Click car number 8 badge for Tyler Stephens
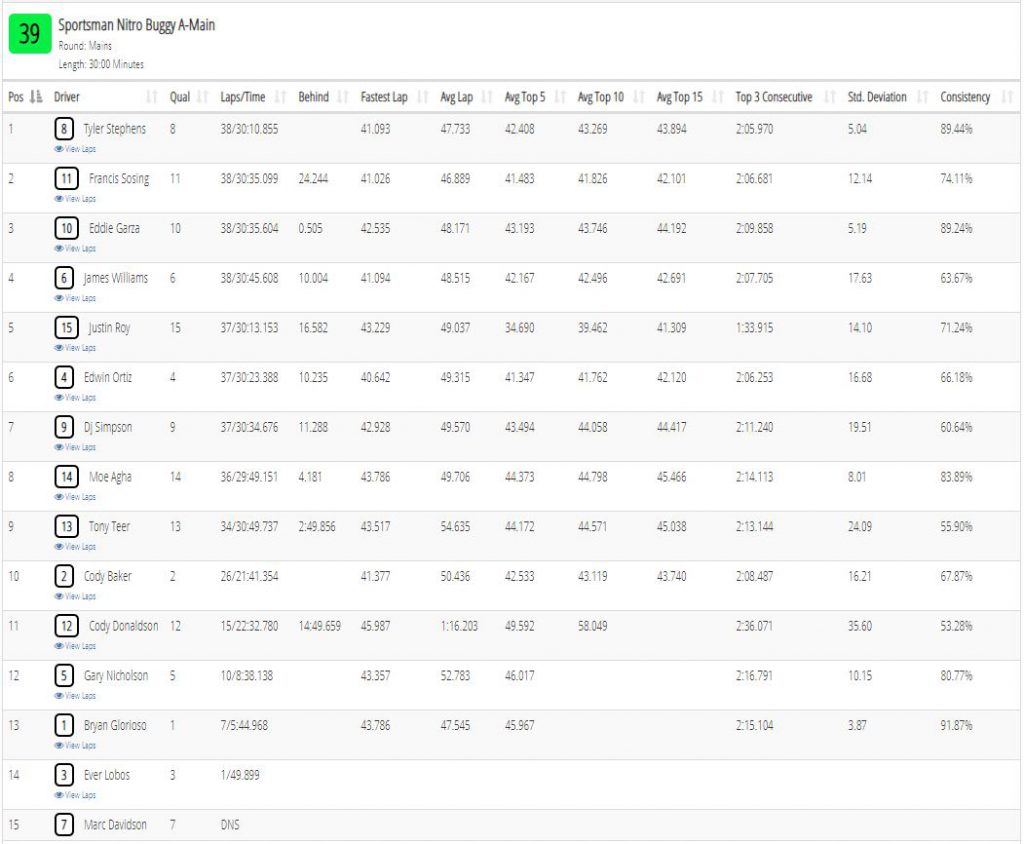Screen dimensions: 1024x844 [64, 129]
